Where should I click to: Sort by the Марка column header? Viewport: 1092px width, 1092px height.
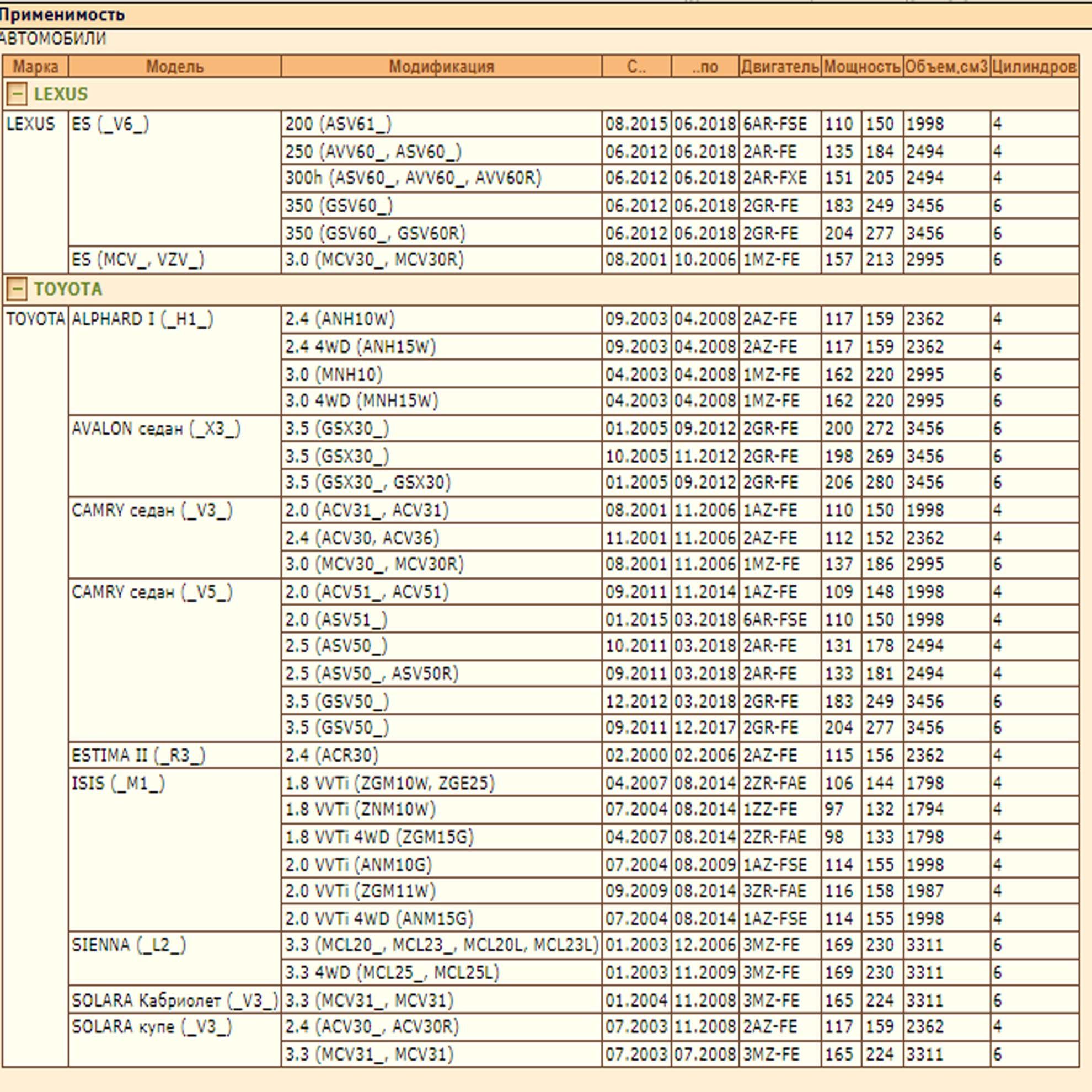coord(36,67)
